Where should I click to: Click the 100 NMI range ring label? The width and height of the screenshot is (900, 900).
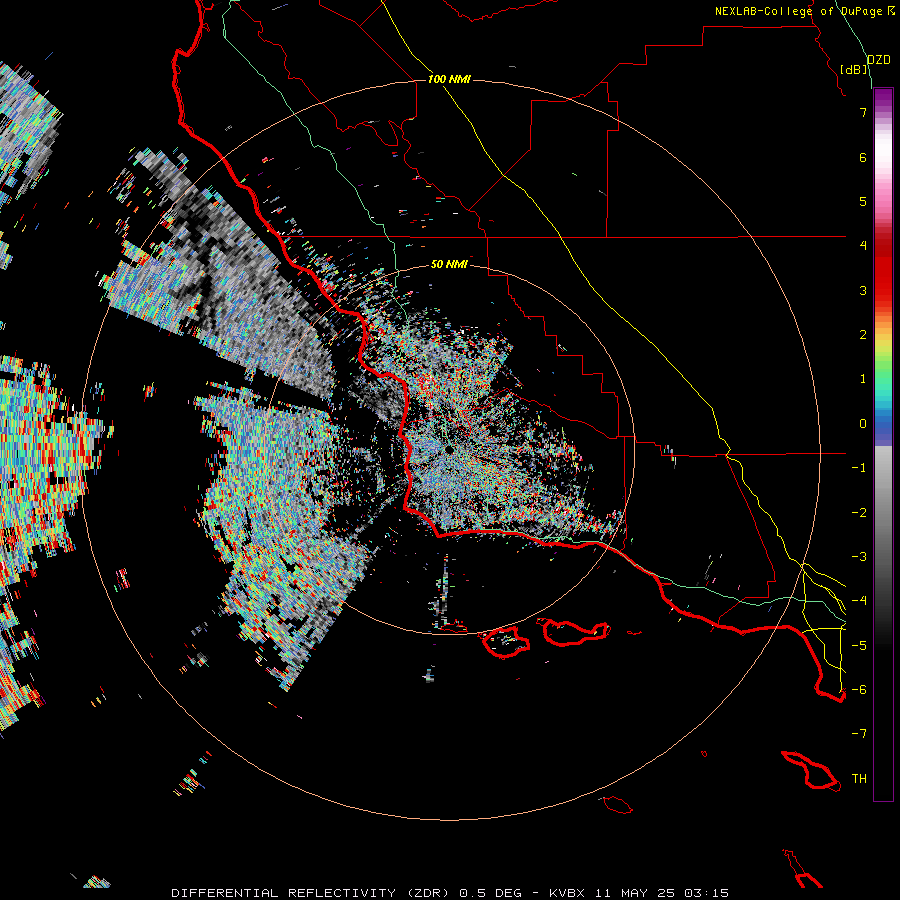[x=449, y=79]
